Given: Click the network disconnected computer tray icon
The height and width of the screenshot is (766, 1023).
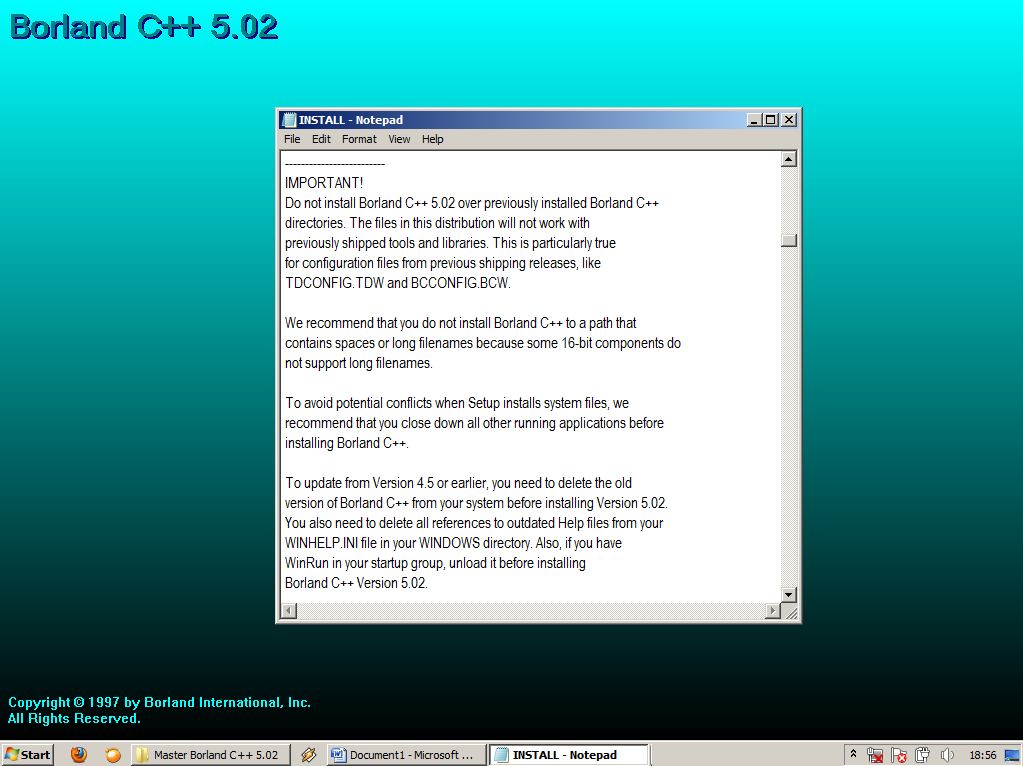Looking at the screenshot, I should point(875,756).
